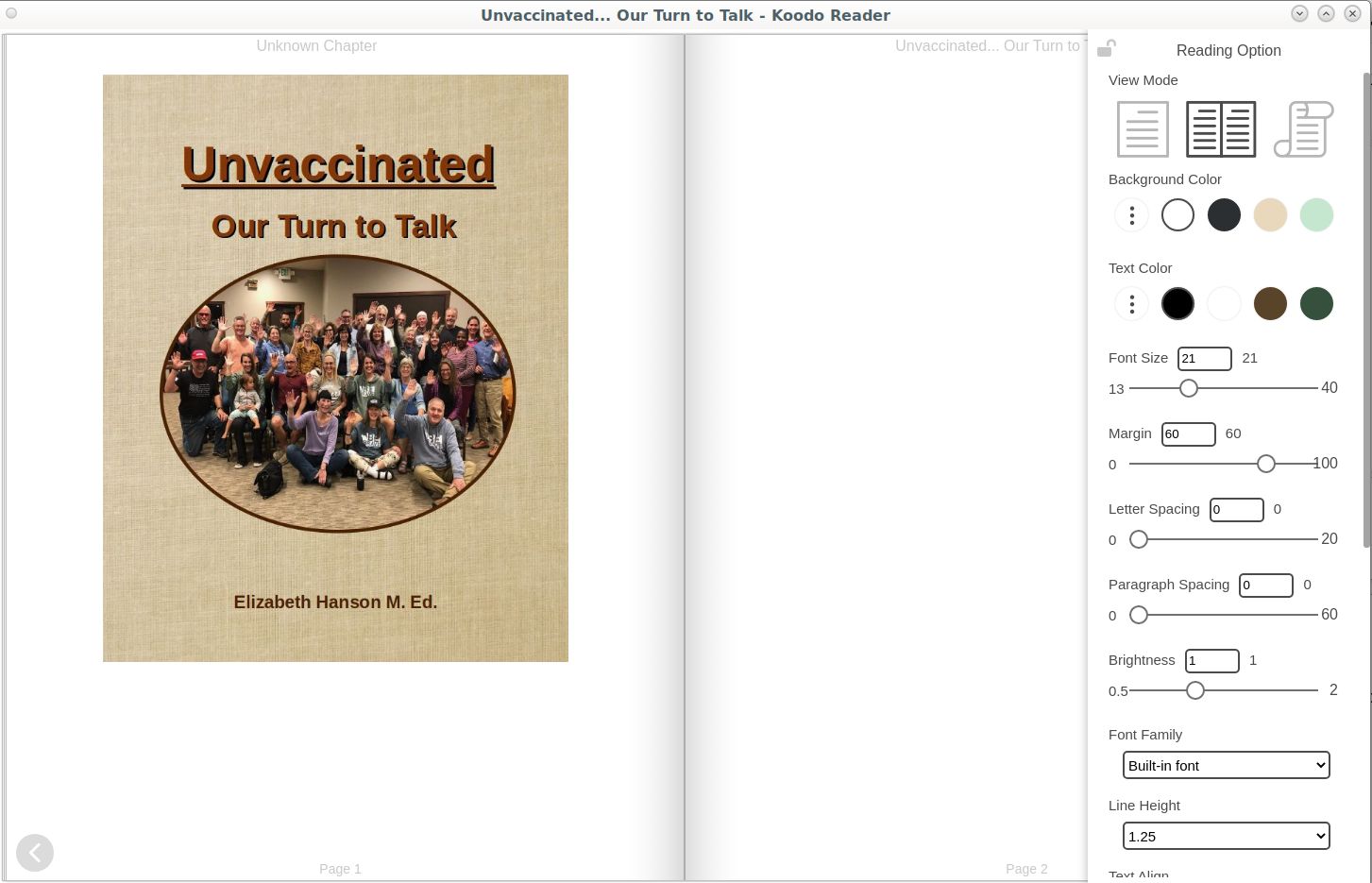Viewport: 1372px width, 883px height.
Task: Expand the Font Family dropdown
Action: (1226, 765)
